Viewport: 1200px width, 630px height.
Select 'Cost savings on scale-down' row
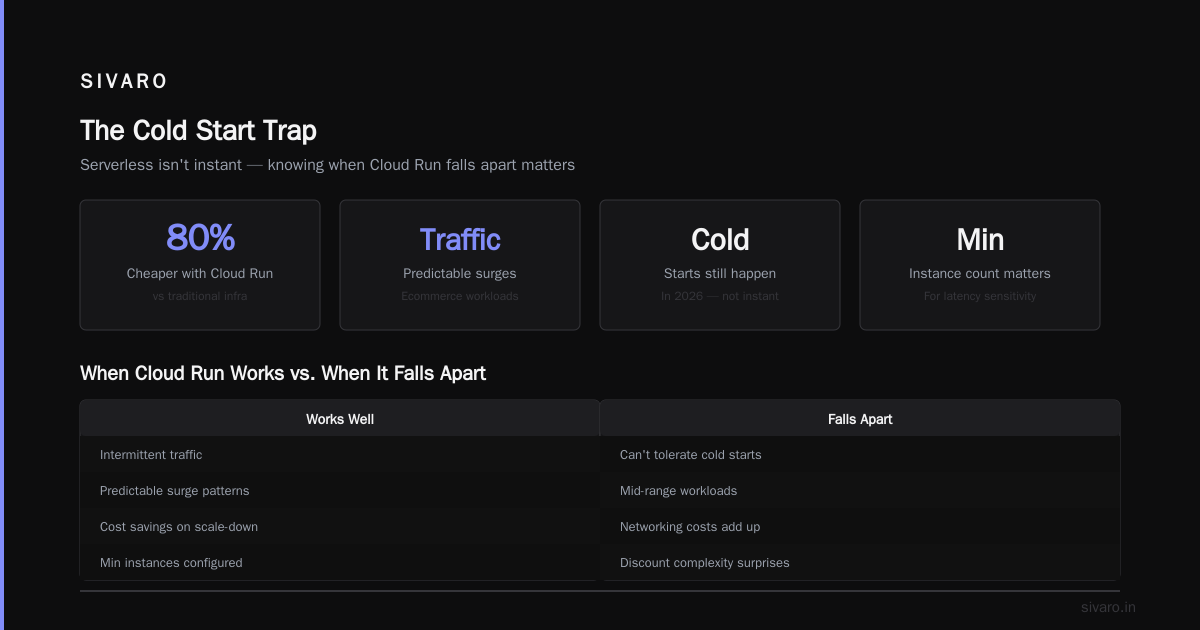[x=340, y=526]
